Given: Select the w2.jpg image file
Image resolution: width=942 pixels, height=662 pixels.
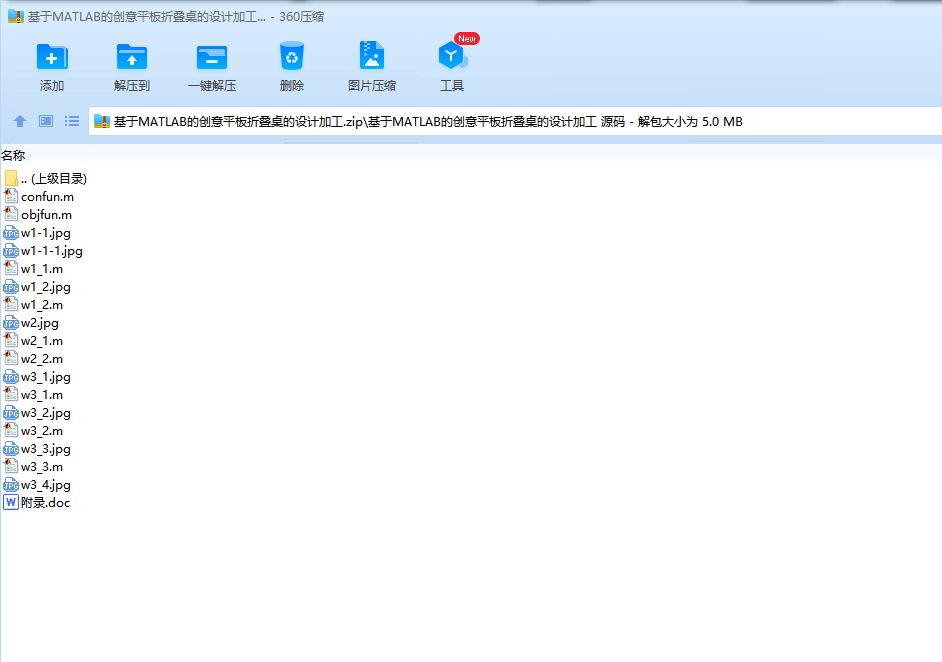Looking at the screenshot, I should click(31, 323).
